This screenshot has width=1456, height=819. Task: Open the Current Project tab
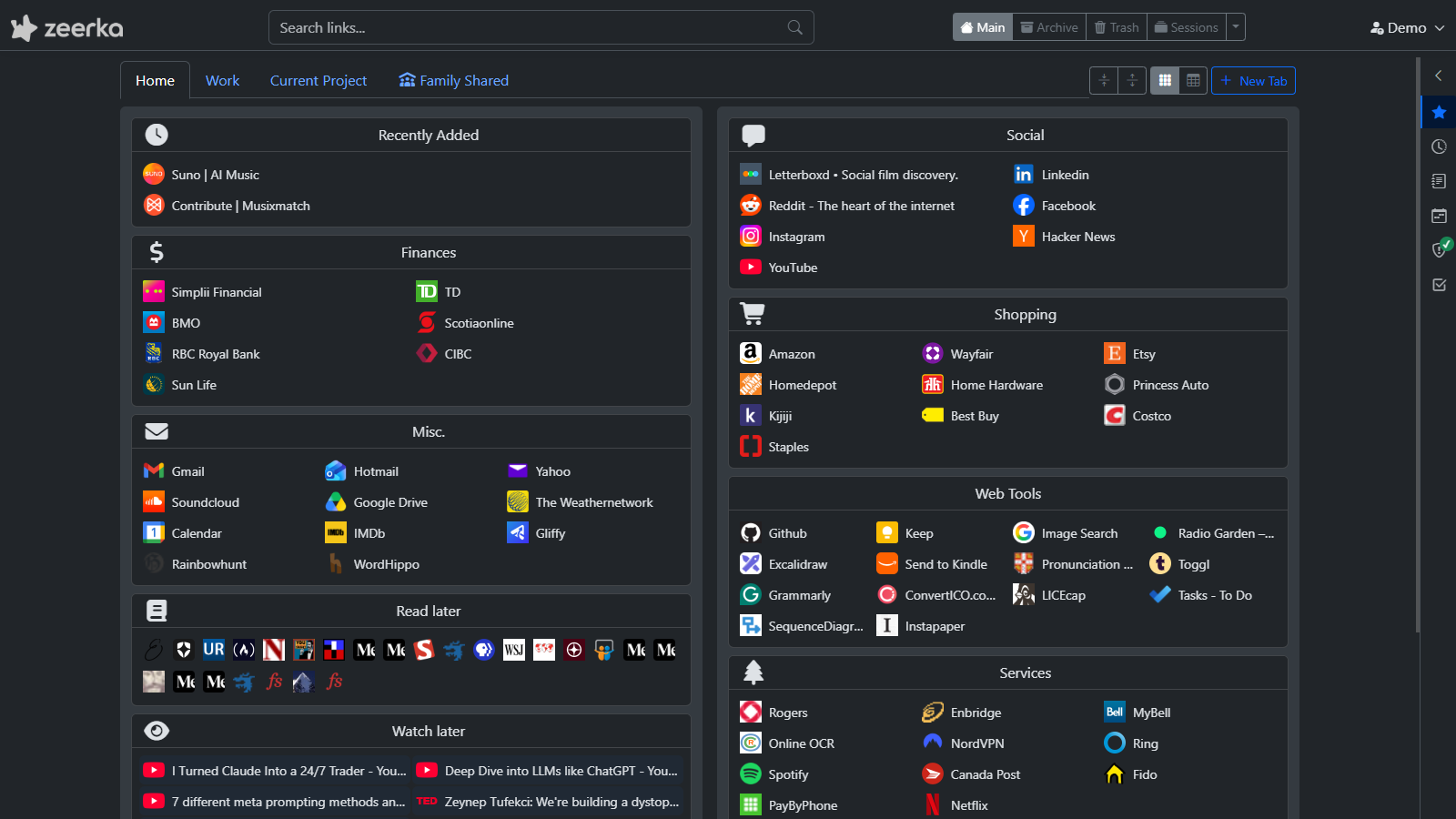318,80
